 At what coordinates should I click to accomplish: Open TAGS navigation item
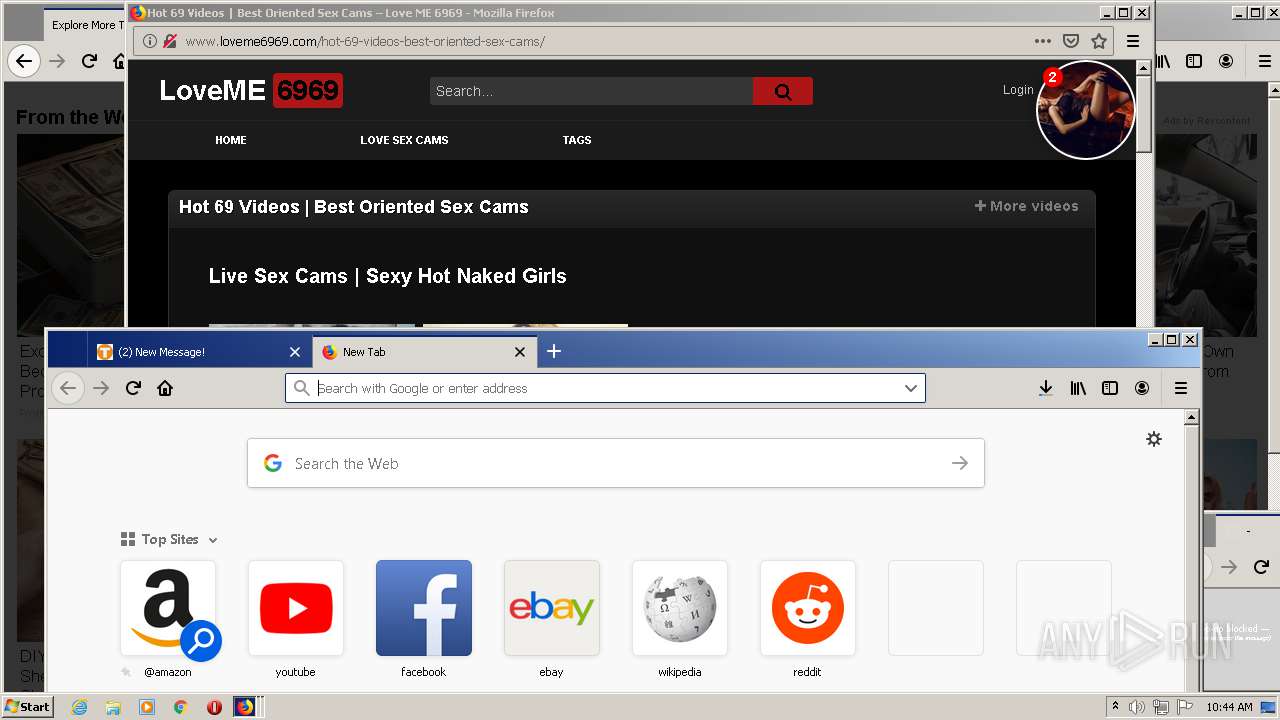click(577, 140)
